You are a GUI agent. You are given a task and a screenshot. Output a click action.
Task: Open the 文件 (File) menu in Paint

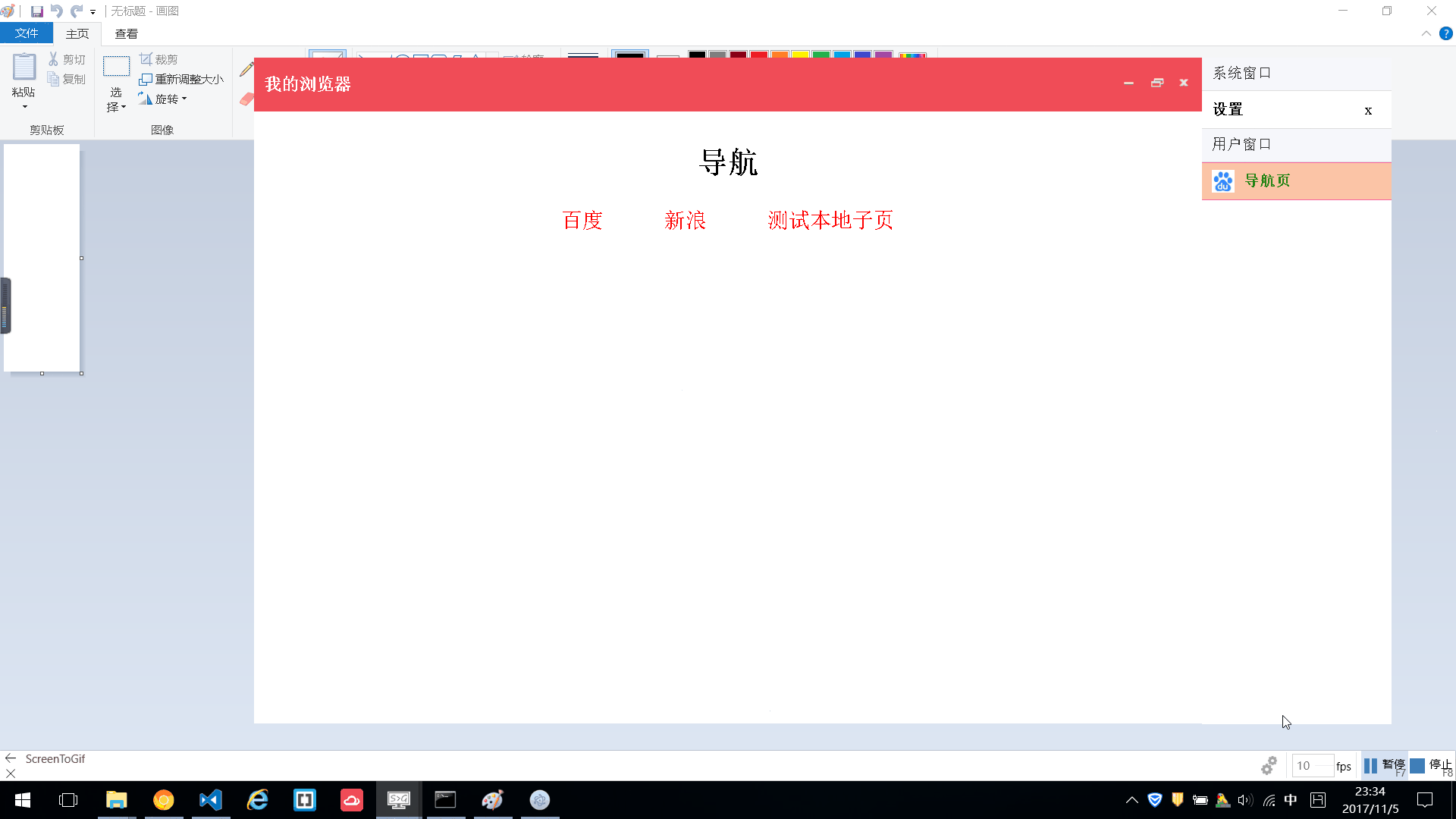(27, 33)
